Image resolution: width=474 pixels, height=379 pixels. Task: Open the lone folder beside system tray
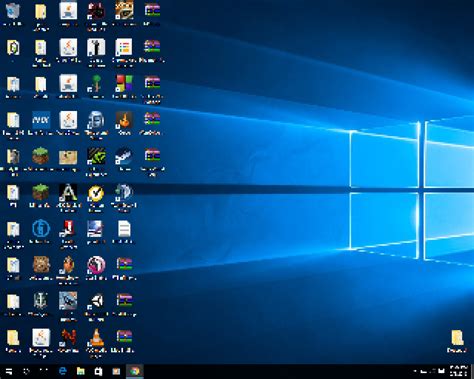[457, 338]
